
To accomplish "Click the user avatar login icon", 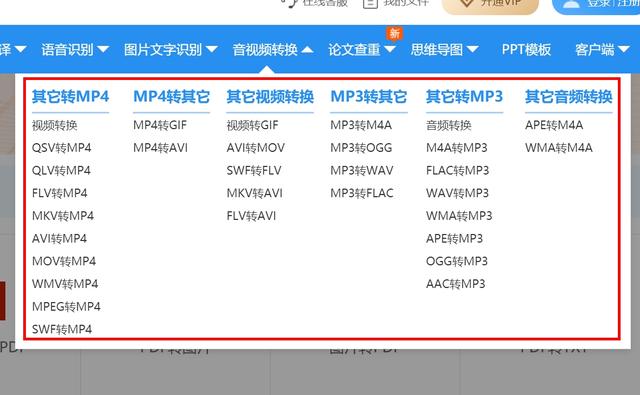I will (x=571, y=4).
